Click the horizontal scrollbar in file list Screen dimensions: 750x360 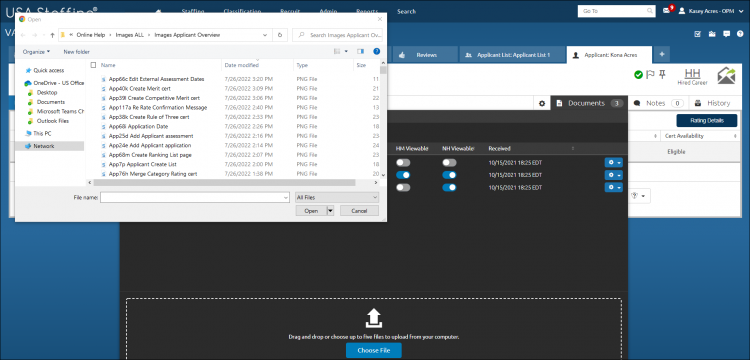pyautogui.click(x=224, y=183)
